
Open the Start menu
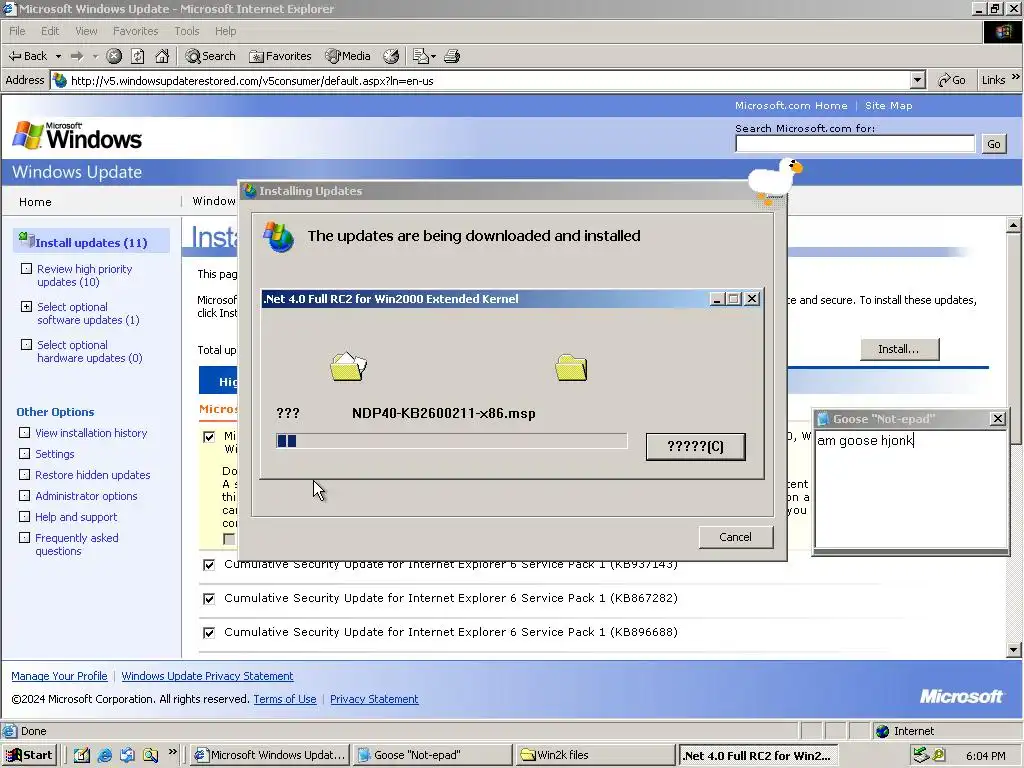(x=29, y=755)
